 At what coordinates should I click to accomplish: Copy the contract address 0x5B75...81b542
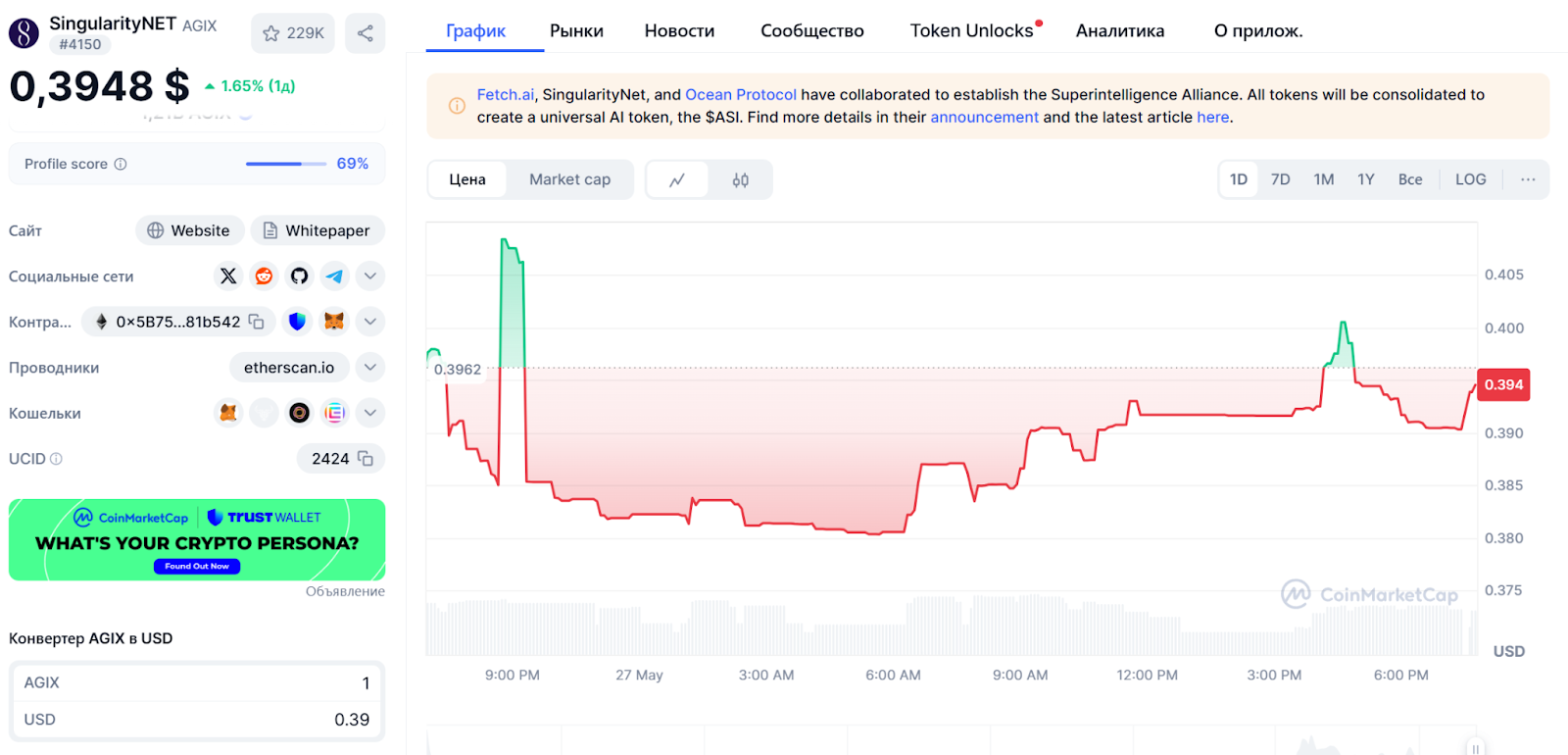pyautogui.click(x=257, y=322)
